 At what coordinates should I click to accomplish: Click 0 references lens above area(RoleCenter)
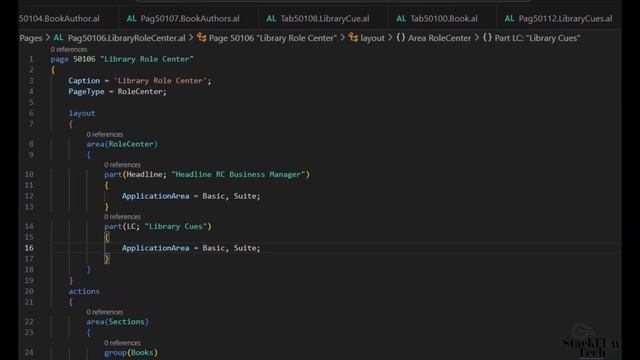(x=104, y=134)
